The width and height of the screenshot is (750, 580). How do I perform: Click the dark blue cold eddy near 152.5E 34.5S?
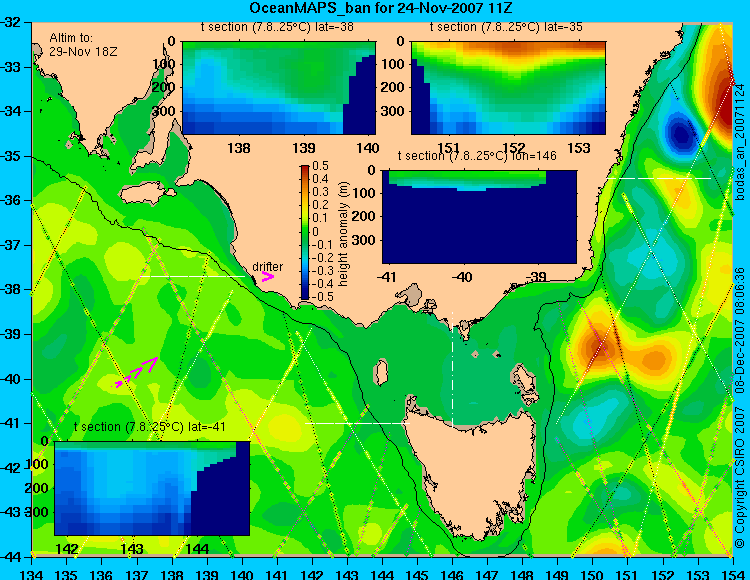point(680,133)
